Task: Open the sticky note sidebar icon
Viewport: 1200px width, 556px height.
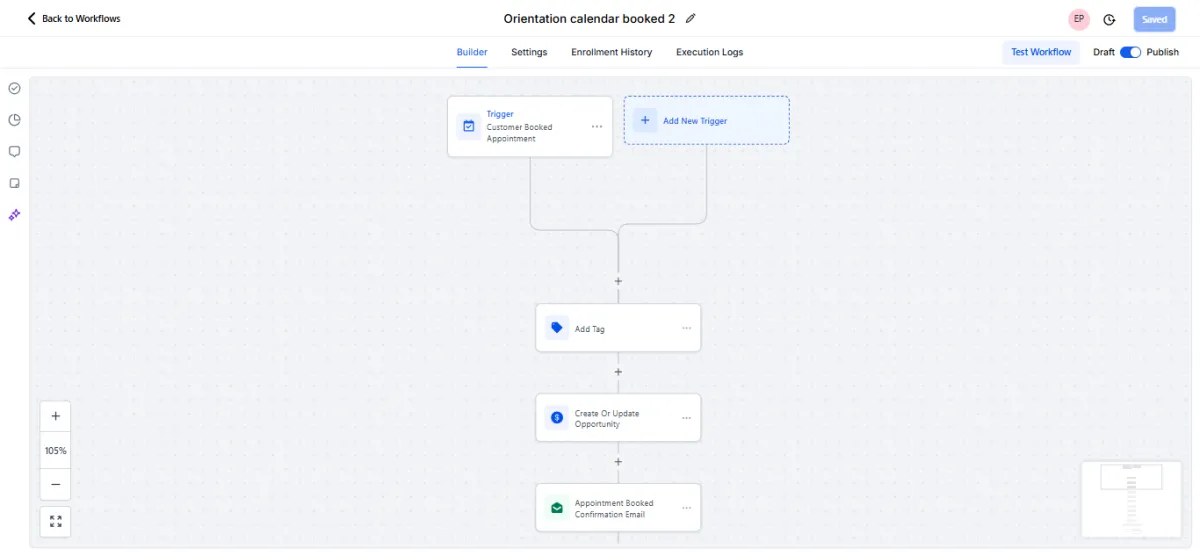Action: click(x=15, y=183)
